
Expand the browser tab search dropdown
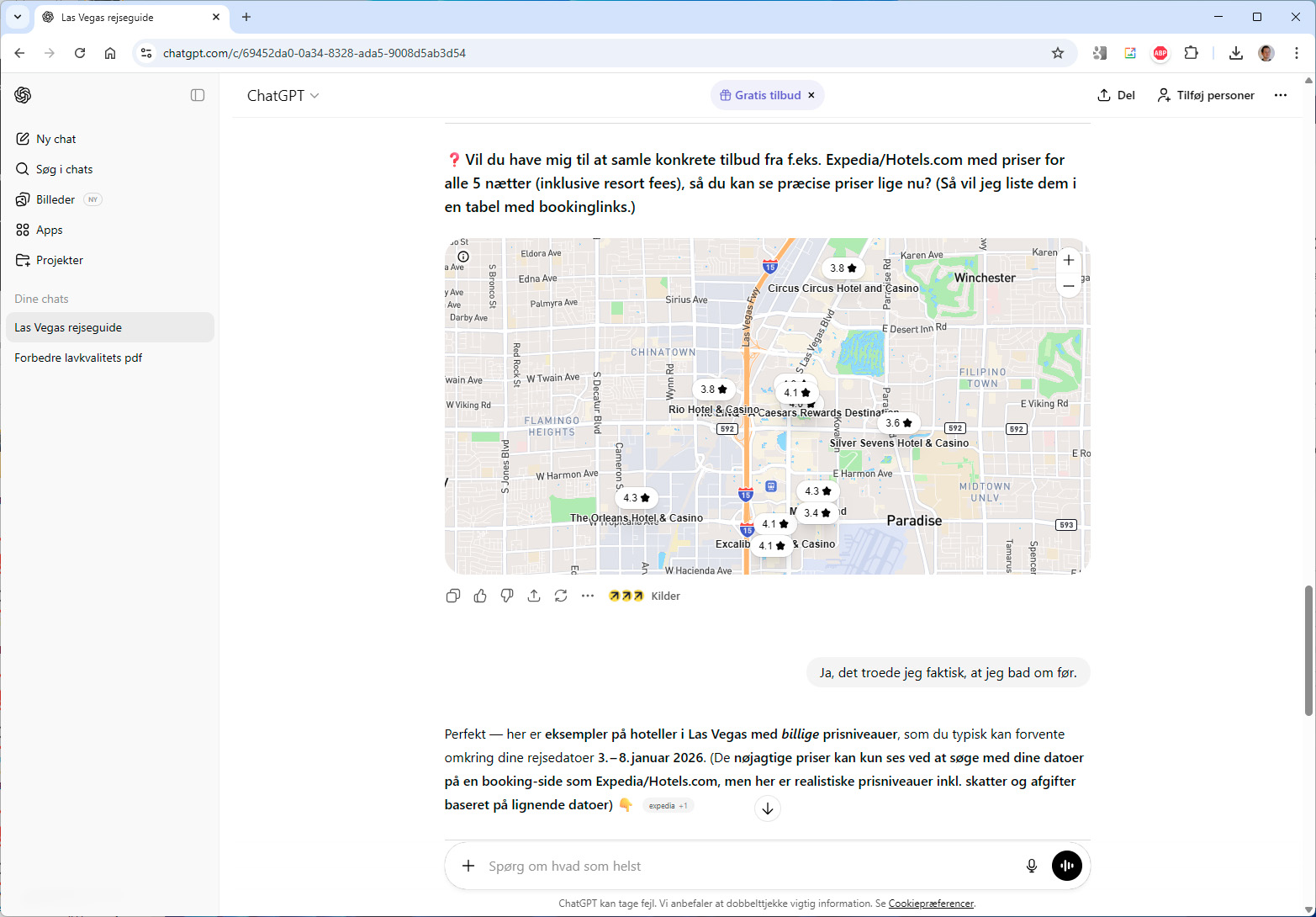click(18, 17)
